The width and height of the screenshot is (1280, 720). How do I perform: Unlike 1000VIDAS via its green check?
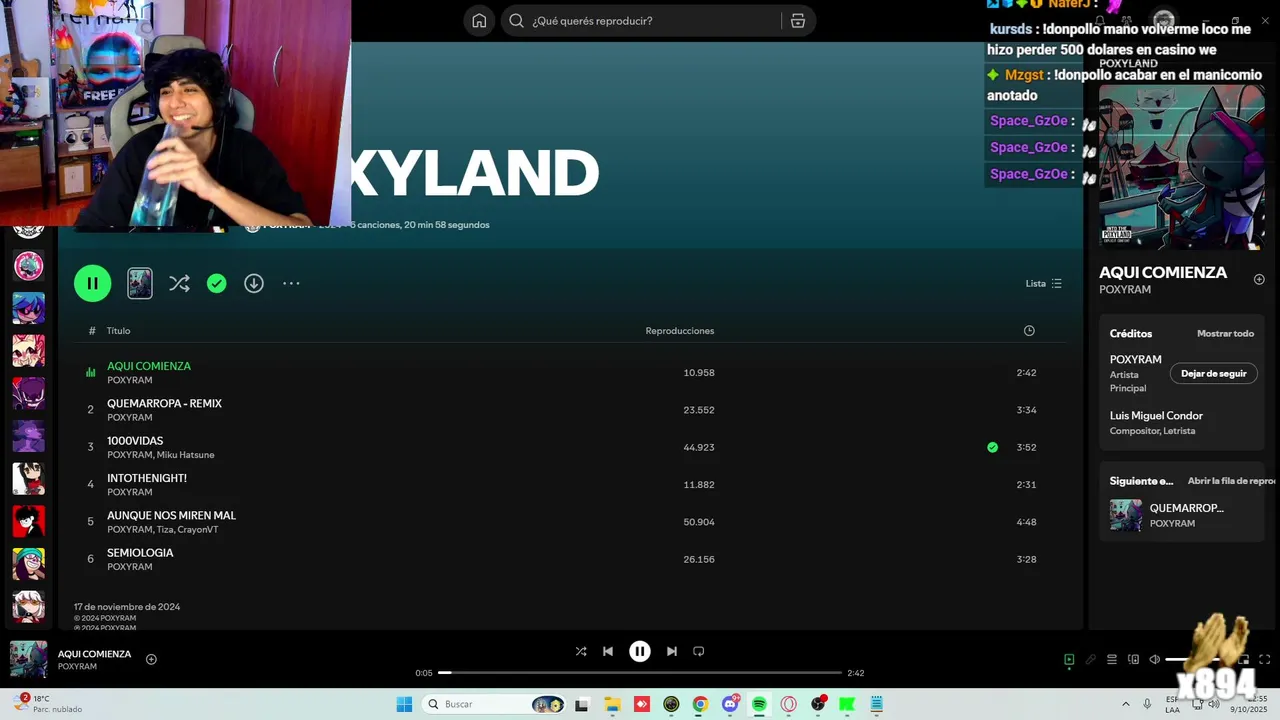(992, 447)
